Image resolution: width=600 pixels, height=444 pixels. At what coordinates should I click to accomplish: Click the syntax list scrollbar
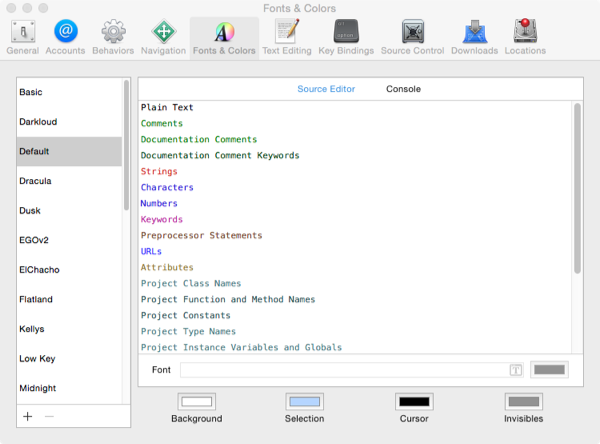click(x=577, y=188)
